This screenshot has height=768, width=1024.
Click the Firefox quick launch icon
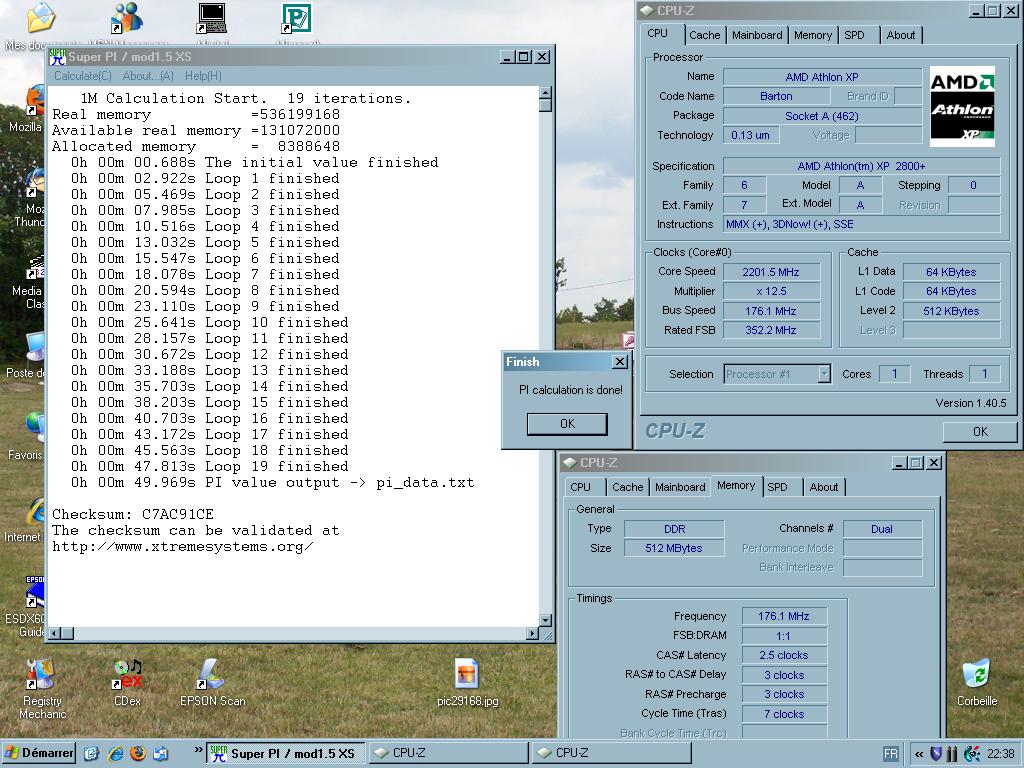tap(138, 754)
